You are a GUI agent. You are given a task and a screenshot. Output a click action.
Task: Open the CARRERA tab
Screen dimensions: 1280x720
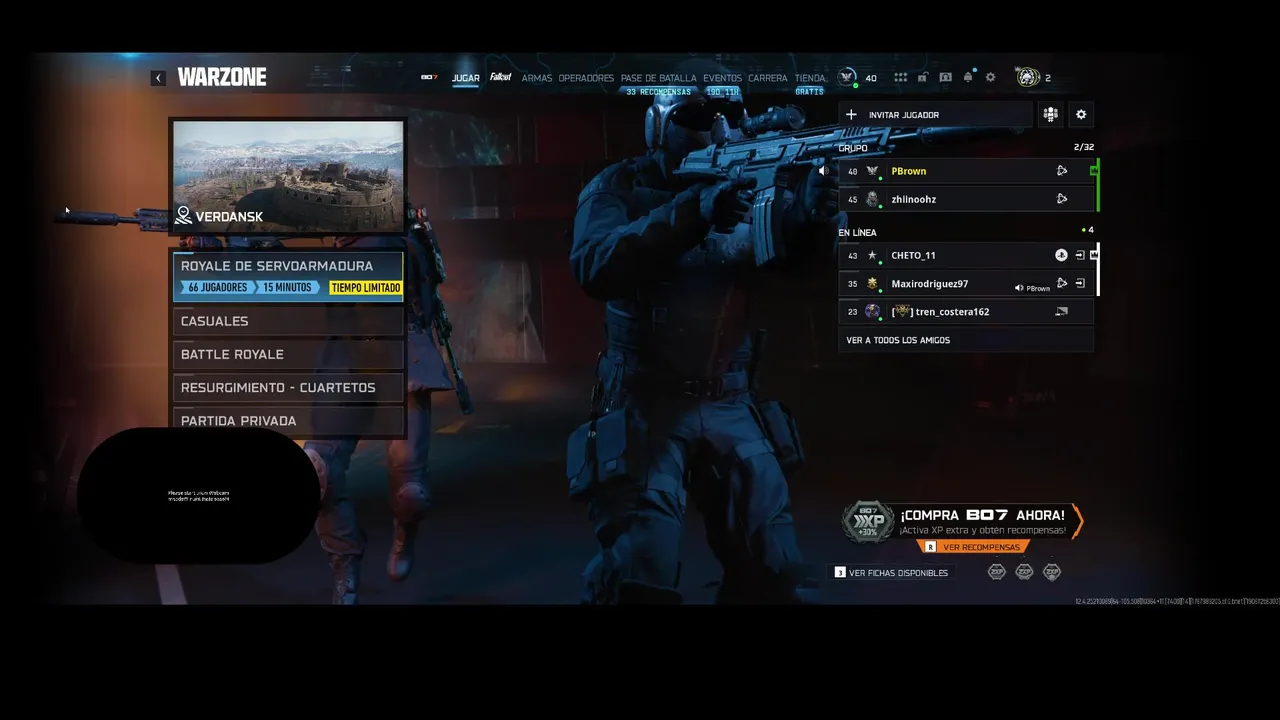(768, 78)
